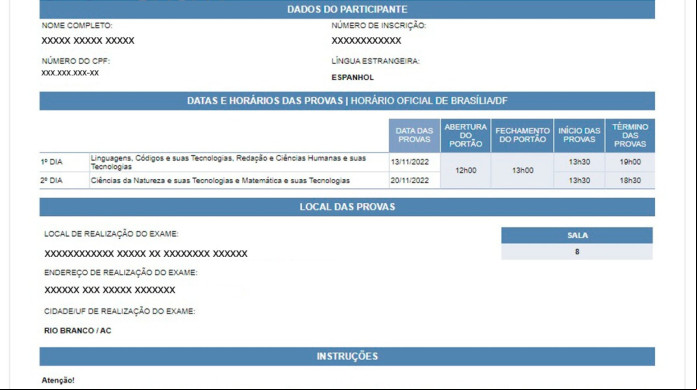Select the 19h00 end time cell
The image size is (697, 390).
coord(630,162)
